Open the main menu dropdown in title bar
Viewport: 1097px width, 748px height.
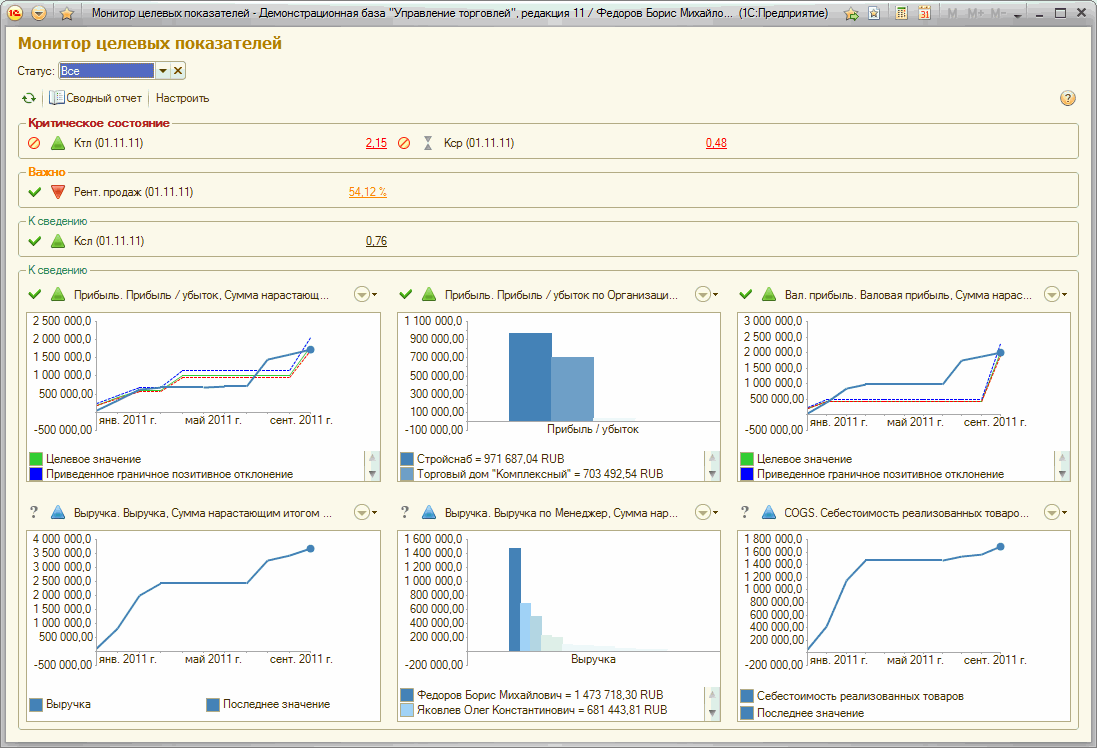point(39,14)
